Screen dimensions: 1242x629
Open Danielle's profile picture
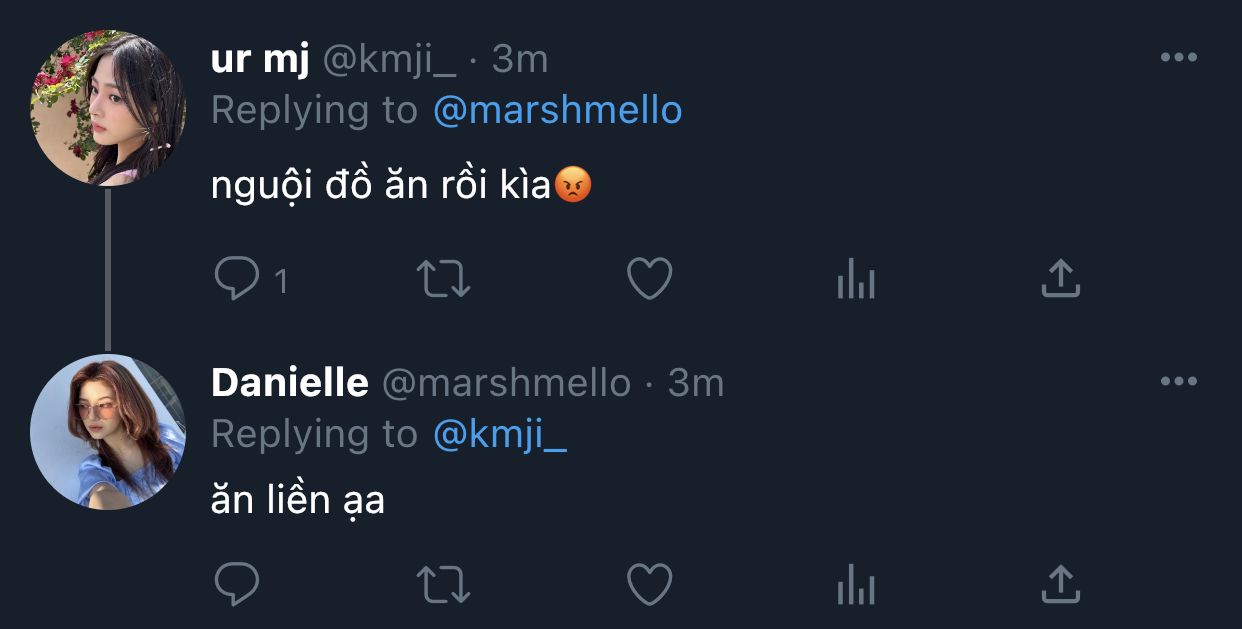point(108,431)
